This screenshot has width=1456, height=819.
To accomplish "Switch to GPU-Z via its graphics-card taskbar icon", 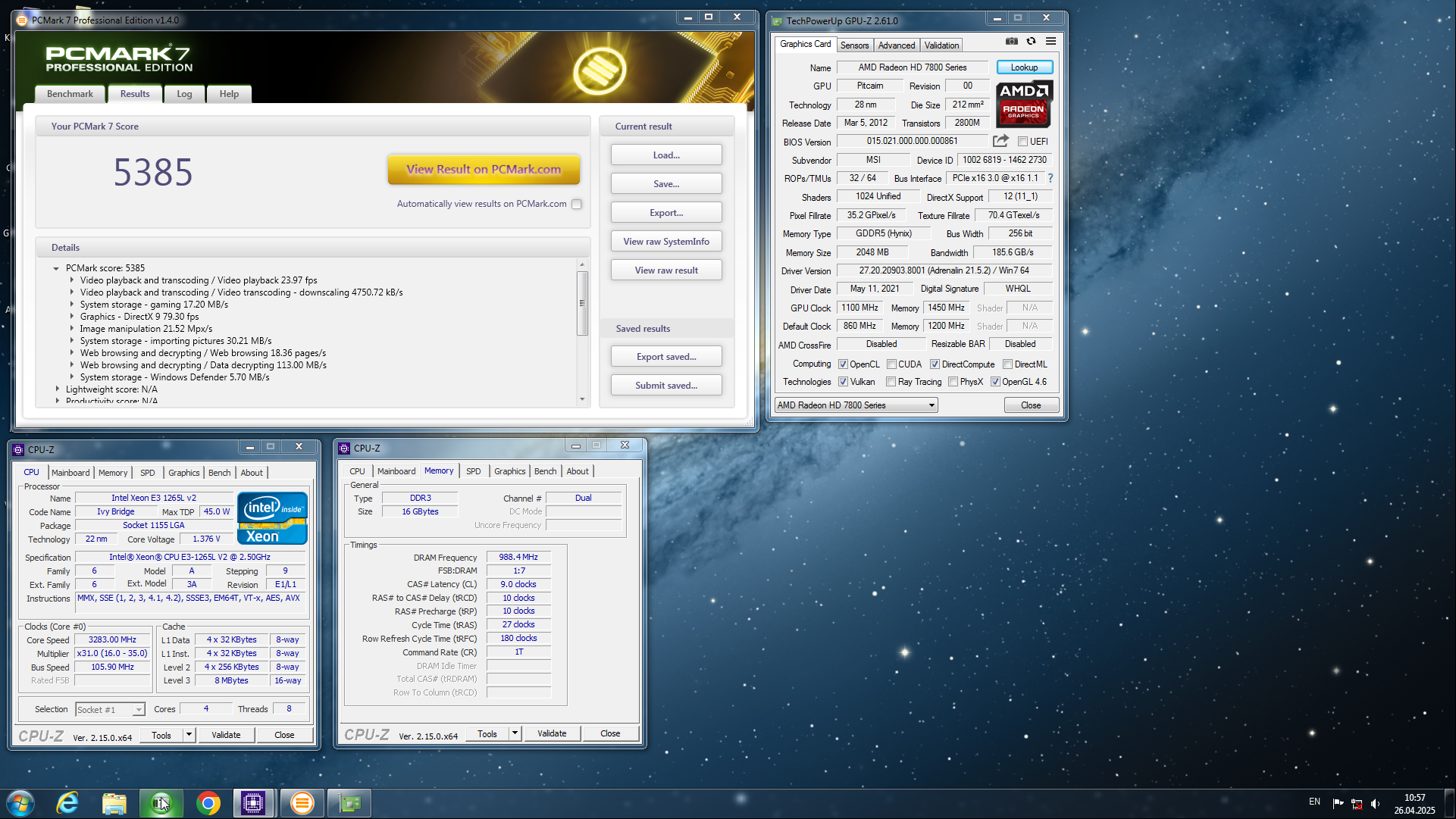I will click(349, 803).
